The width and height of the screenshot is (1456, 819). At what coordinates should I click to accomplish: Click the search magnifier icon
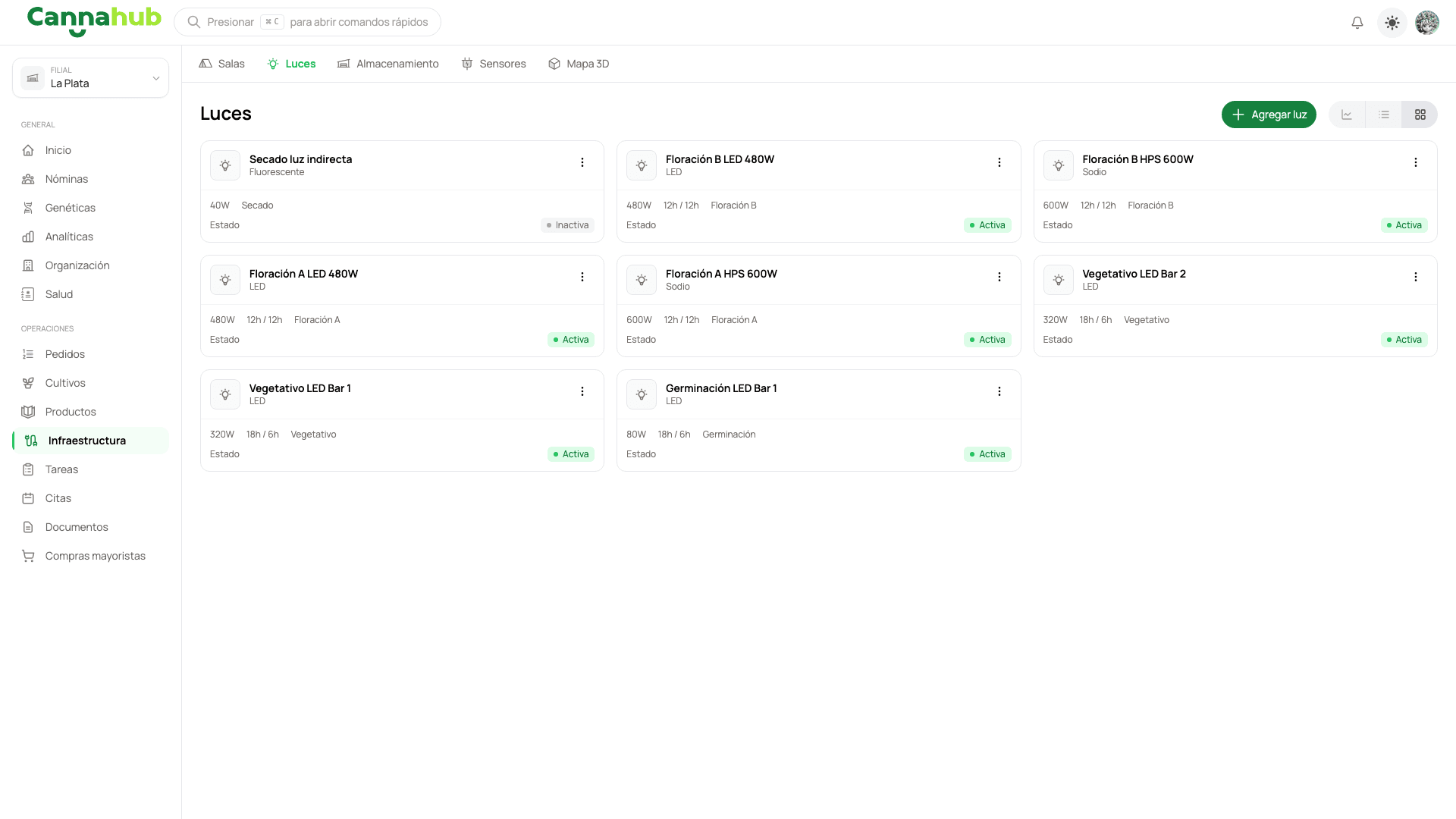(194, 22)
